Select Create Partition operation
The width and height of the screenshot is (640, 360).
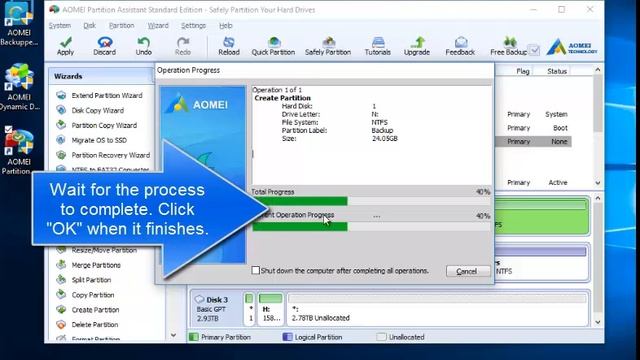pos(96,310)
